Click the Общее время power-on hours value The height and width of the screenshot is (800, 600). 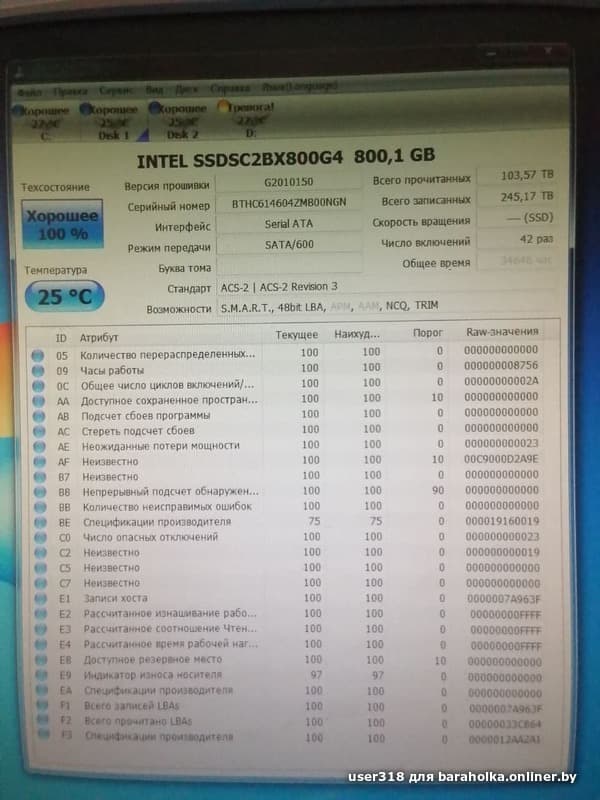click(x=517, y=260)
